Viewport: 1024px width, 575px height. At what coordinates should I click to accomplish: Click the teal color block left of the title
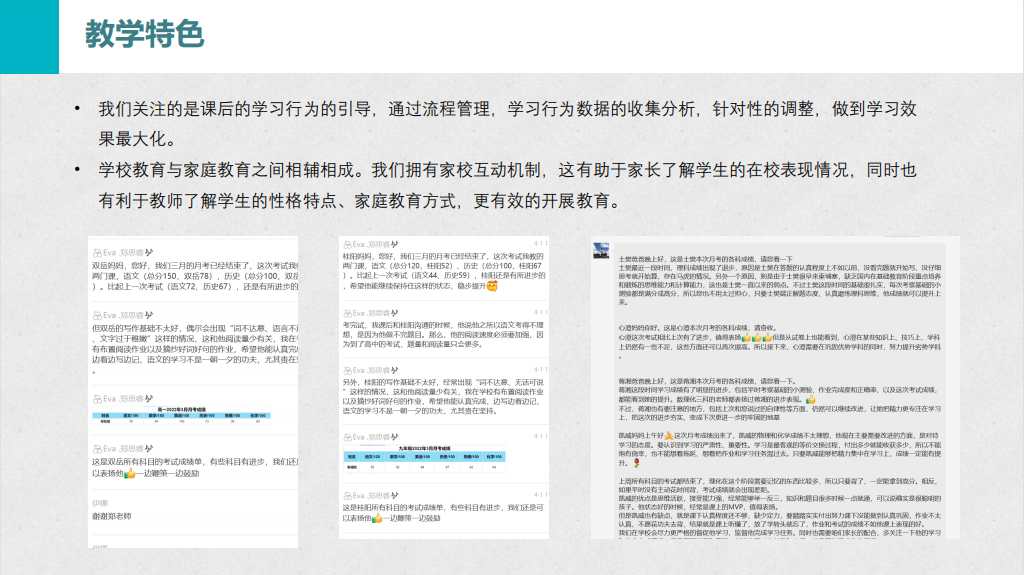pos(29,36)
